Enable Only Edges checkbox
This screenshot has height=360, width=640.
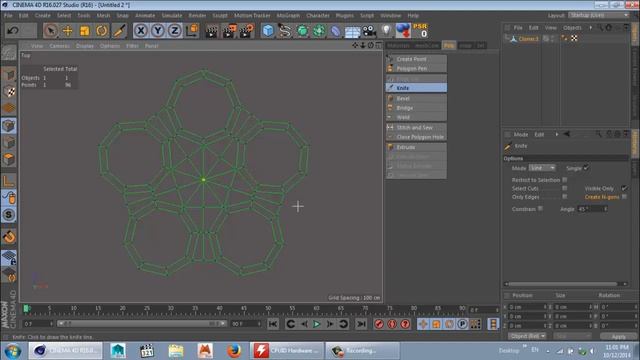tap(564, 197)
